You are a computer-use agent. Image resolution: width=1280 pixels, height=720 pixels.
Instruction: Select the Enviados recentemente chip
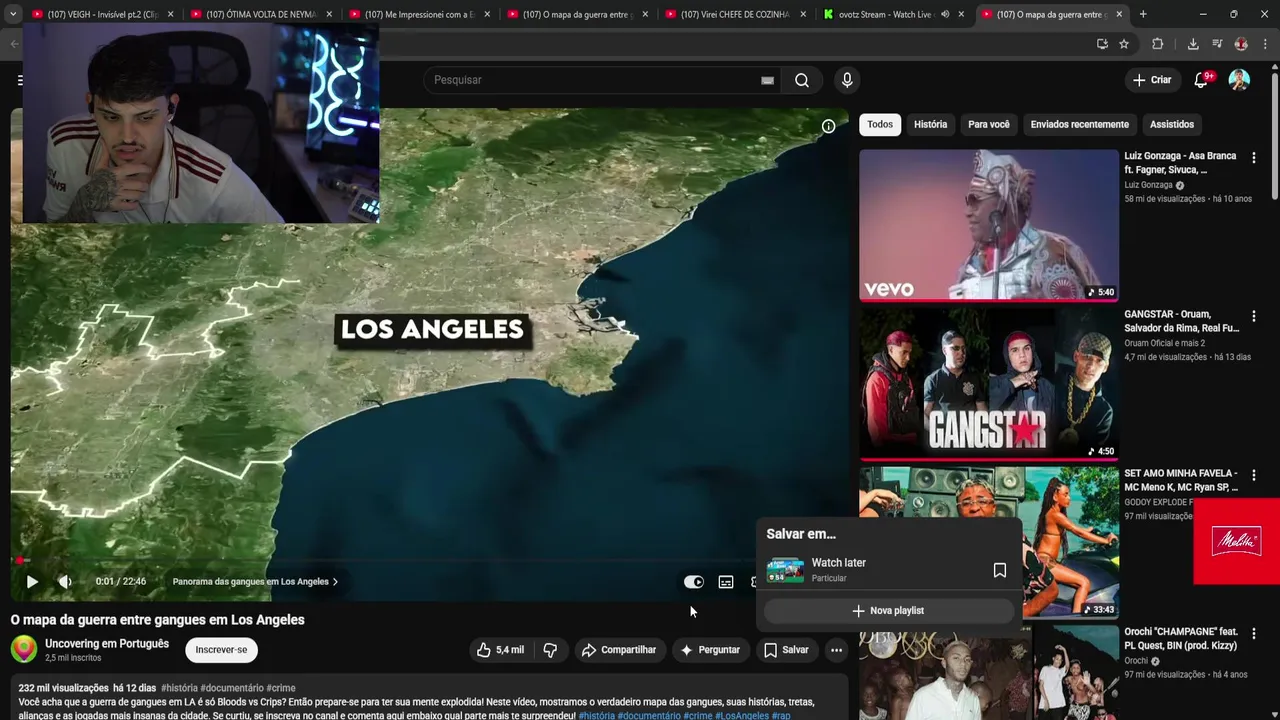pyautogui.click(x=1080, y=124)
